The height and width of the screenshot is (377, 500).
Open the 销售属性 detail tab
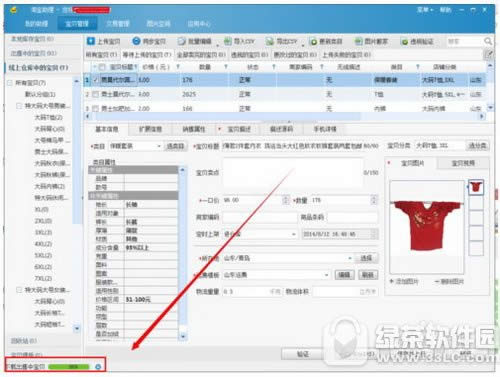[194, 129]
